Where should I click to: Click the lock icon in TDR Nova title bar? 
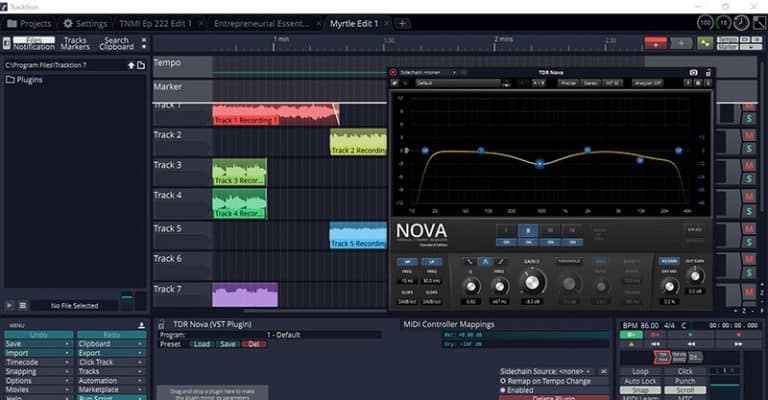pyautogui.click(x=708, y=72)
